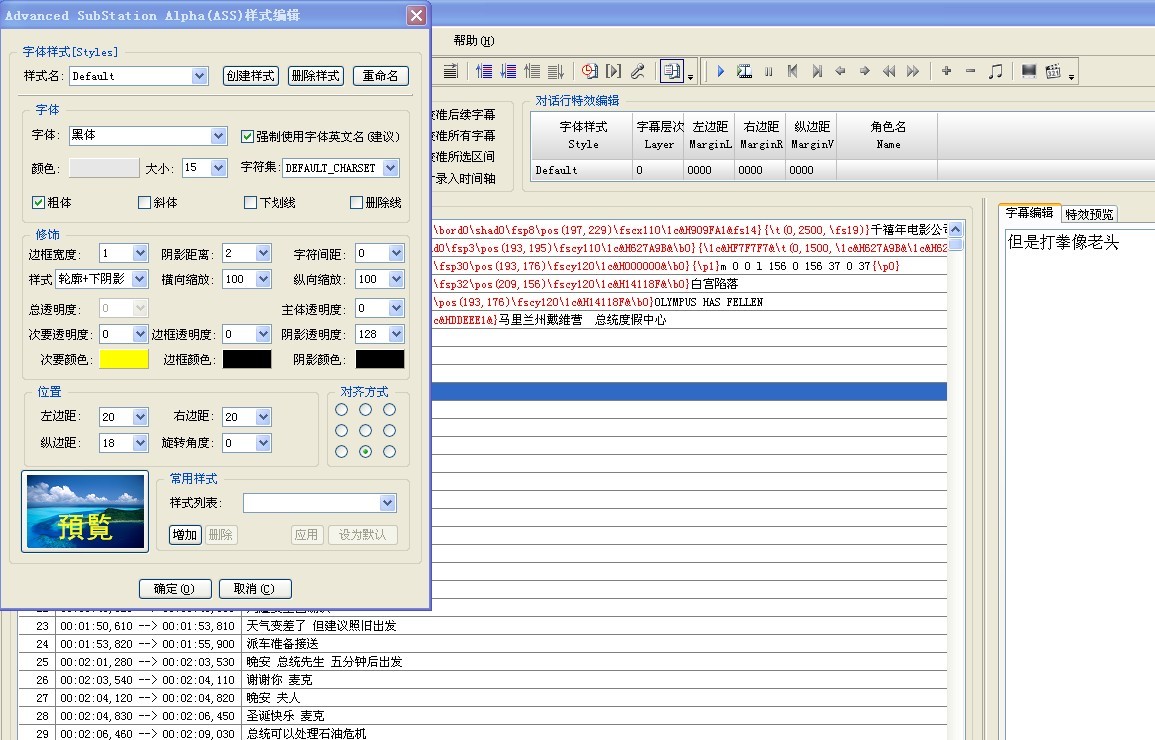Enable the 删除线 strikethrough checkbox
This screenshot has height=740, width=1155.
pyautogui.click(x=357, y=203)
